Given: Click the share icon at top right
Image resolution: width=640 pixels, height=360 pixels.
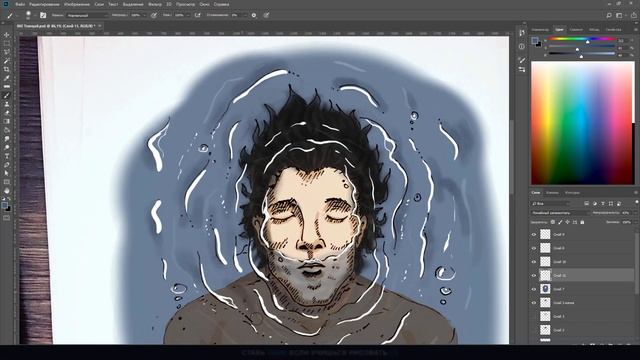Looking at the screenshot, I should pos(633,15).
